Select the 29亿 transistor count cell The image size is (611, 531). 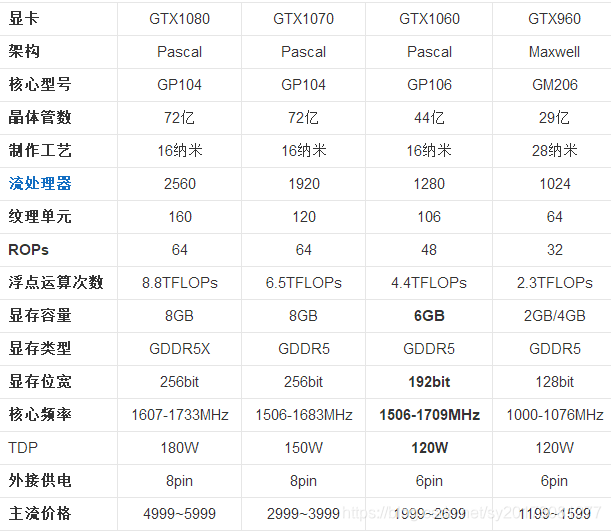pos(554,118)
